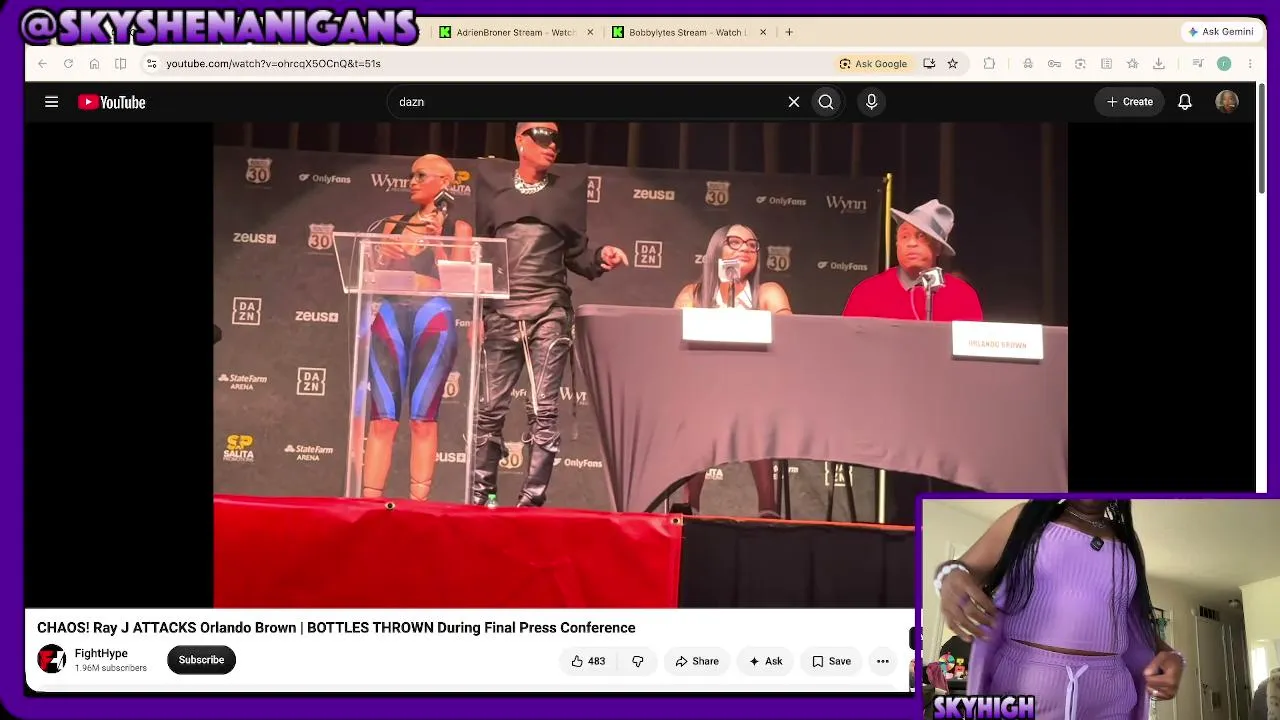Open the Create menu

pyautogui.click(x=1130, y=102)
